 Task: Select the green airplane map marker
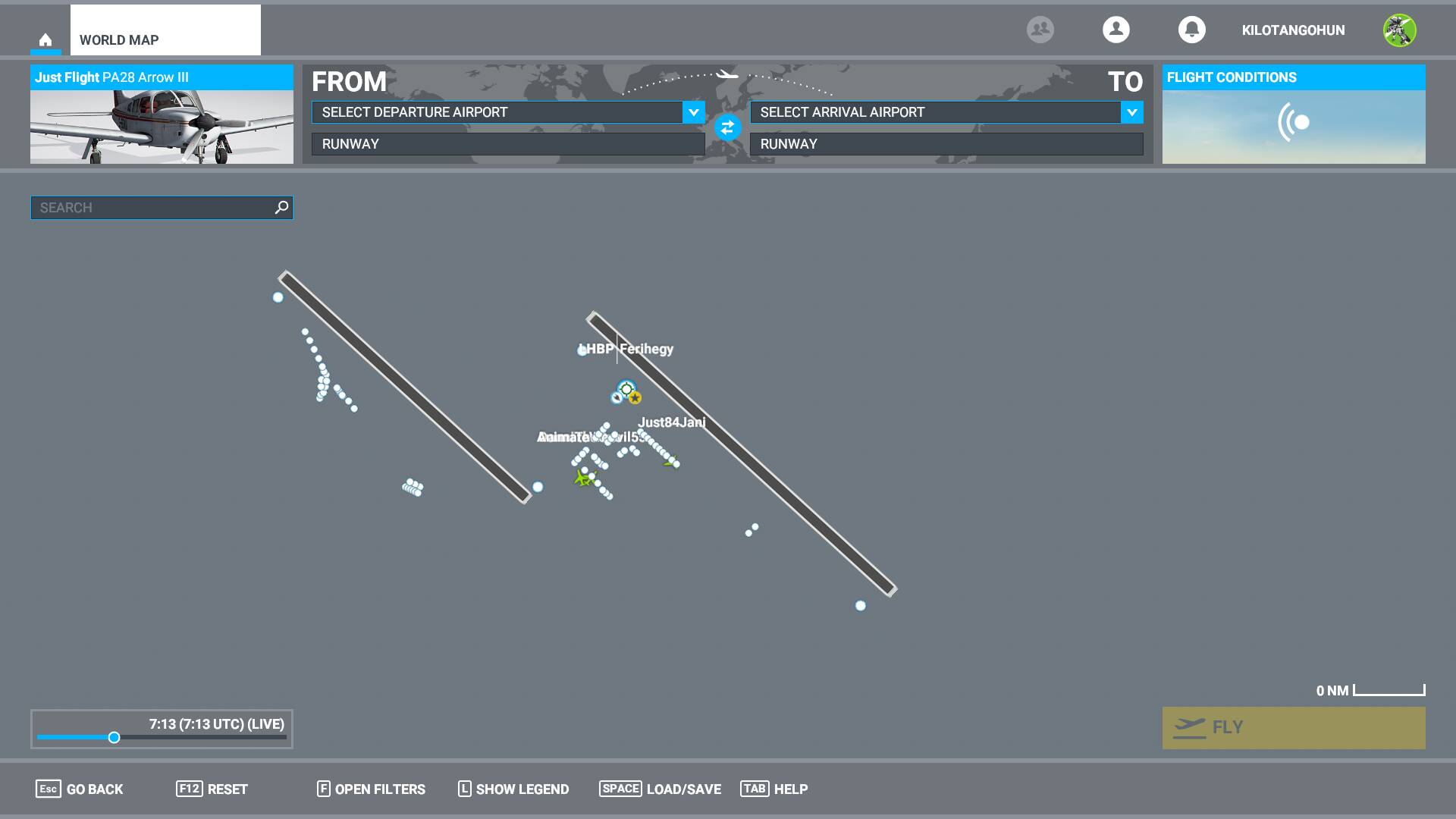coord(583,479)
